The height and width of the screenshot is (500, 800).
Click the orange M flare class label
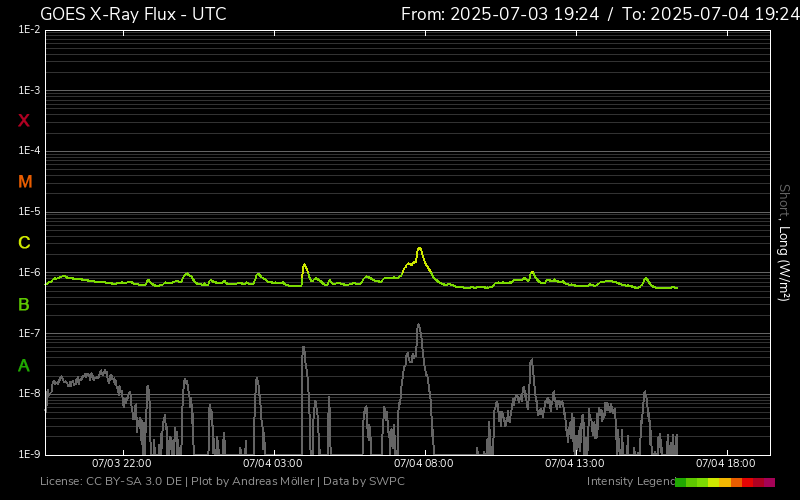pyautogui.click(x=25, y=182)
